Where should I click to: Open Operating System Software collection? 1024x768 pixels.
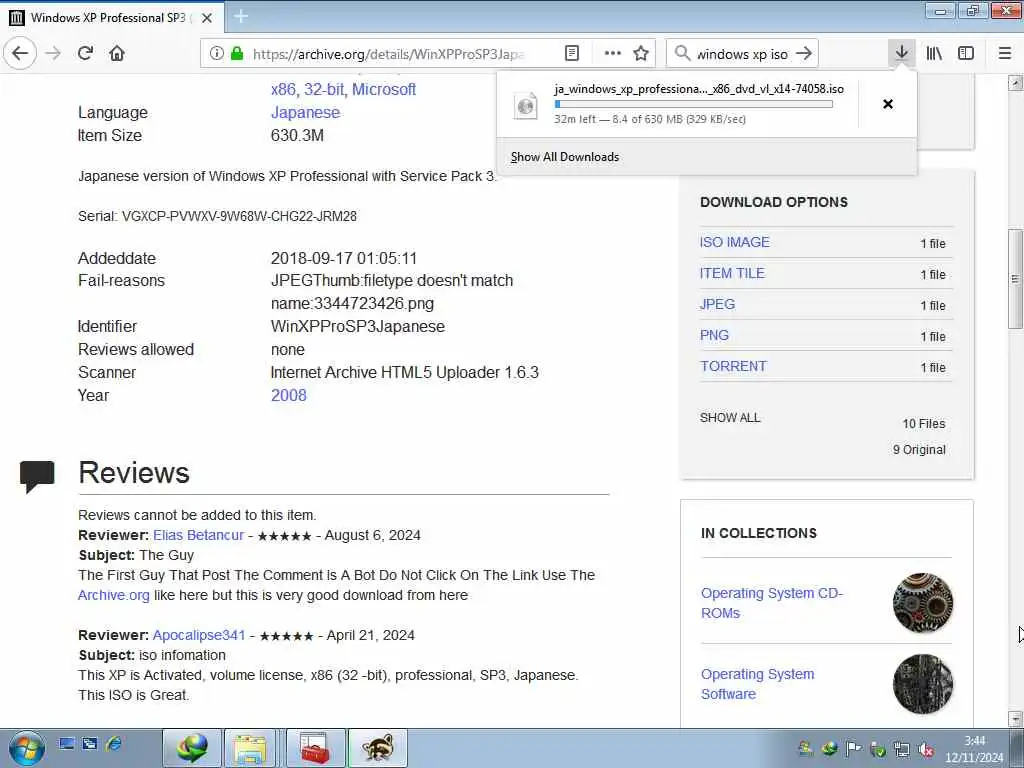[x=758, y=684]
